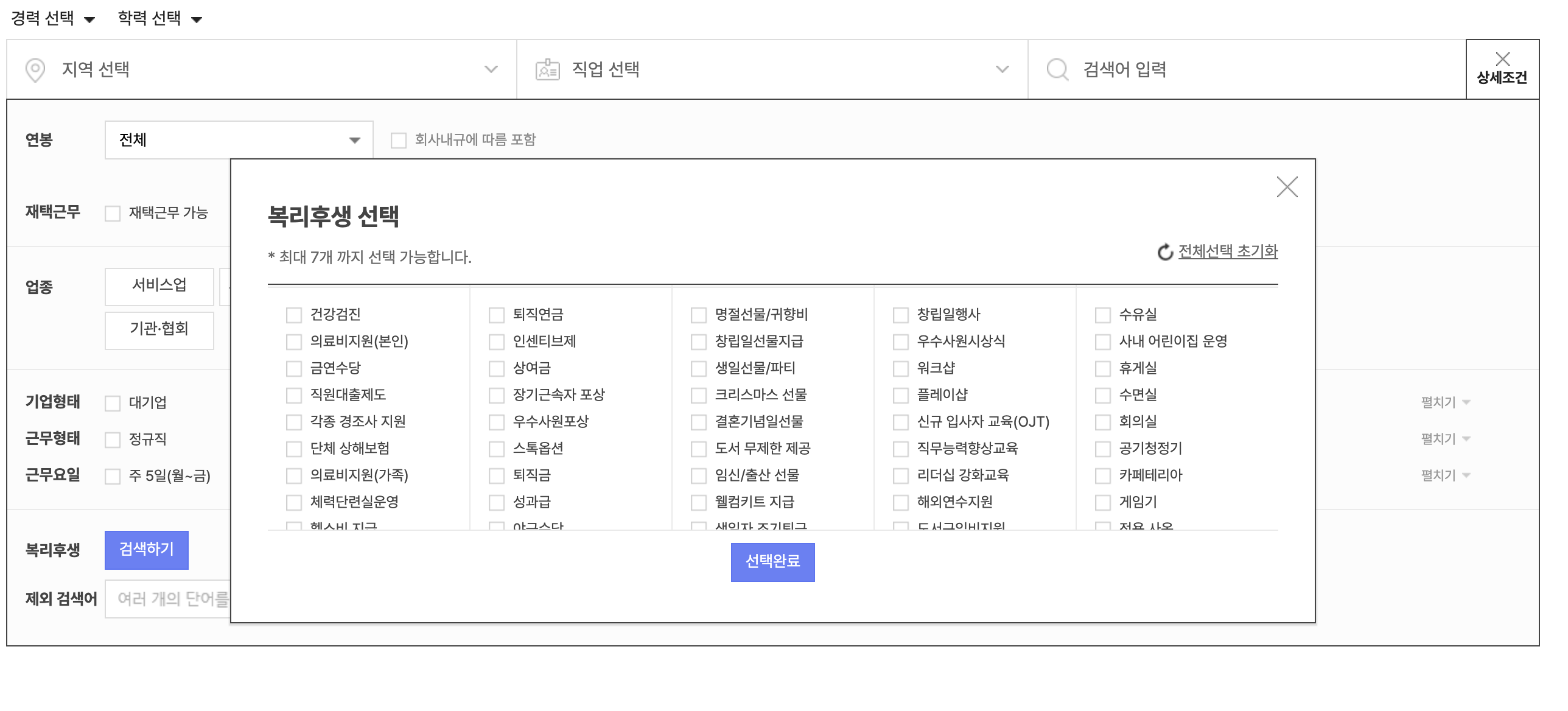This screenshot has width=1568, height=711.
Task: Expand the 연봉 전체 combo box
Action: click(x=239, y=140)
